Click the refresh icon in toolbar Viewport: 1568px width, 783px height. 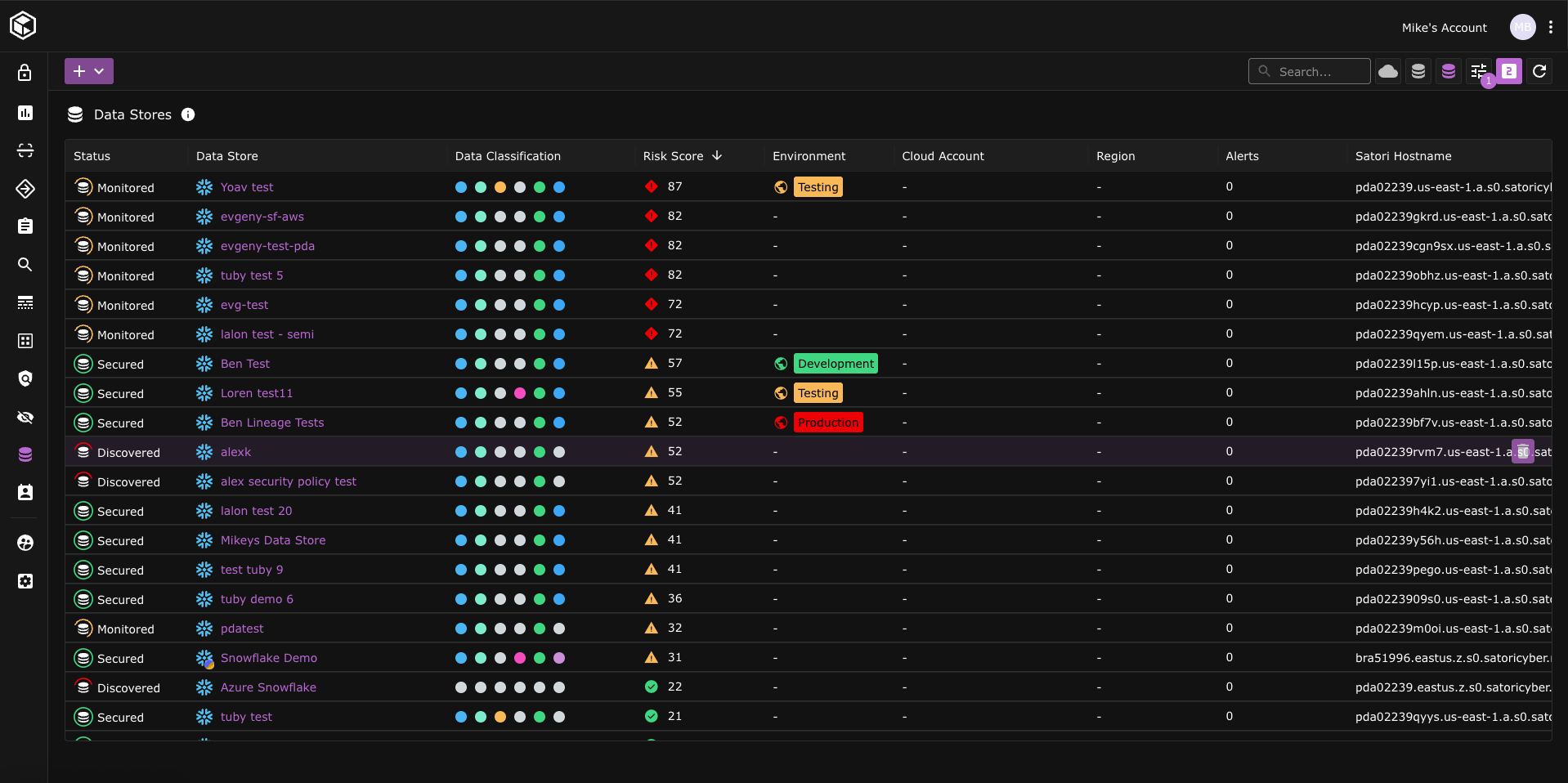(x=1539, y=71)
